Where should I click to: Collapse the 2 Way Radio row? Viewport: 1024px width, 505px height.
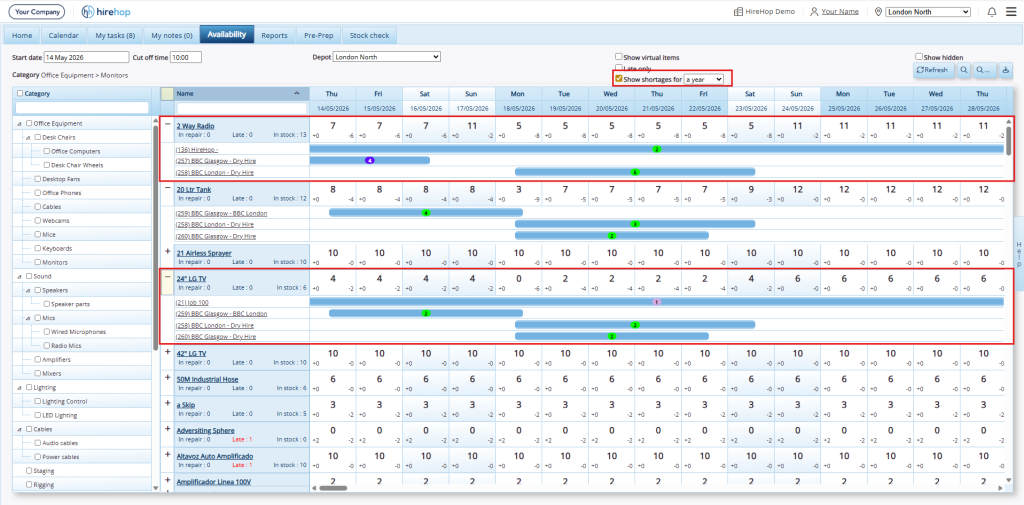[168, 124]
